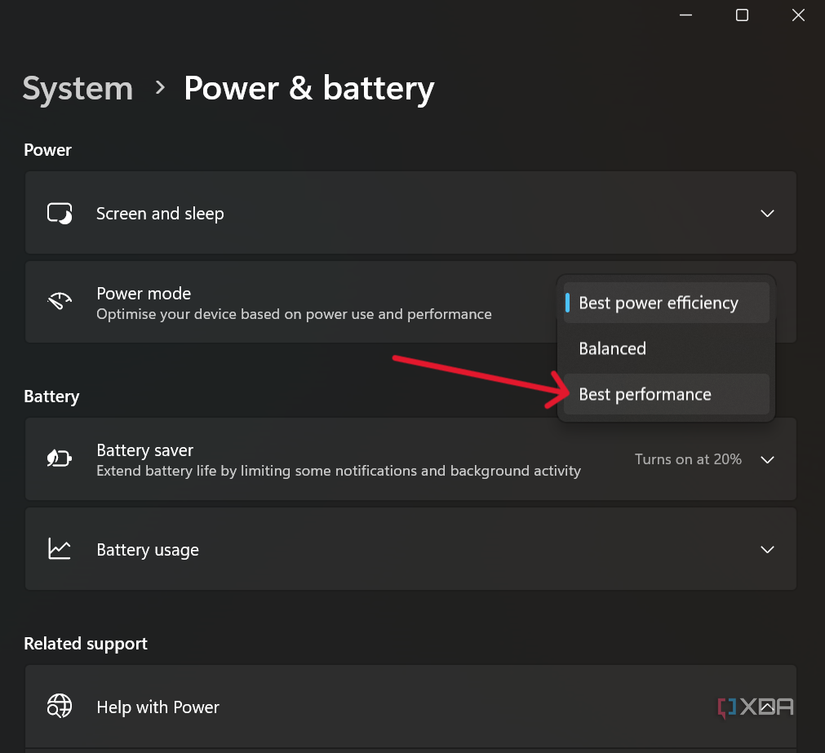The height and width of the screenshot is (753, 825).
Task: Select the Balanced power mode
Action: pyautogui.click(x=612, y=348)
